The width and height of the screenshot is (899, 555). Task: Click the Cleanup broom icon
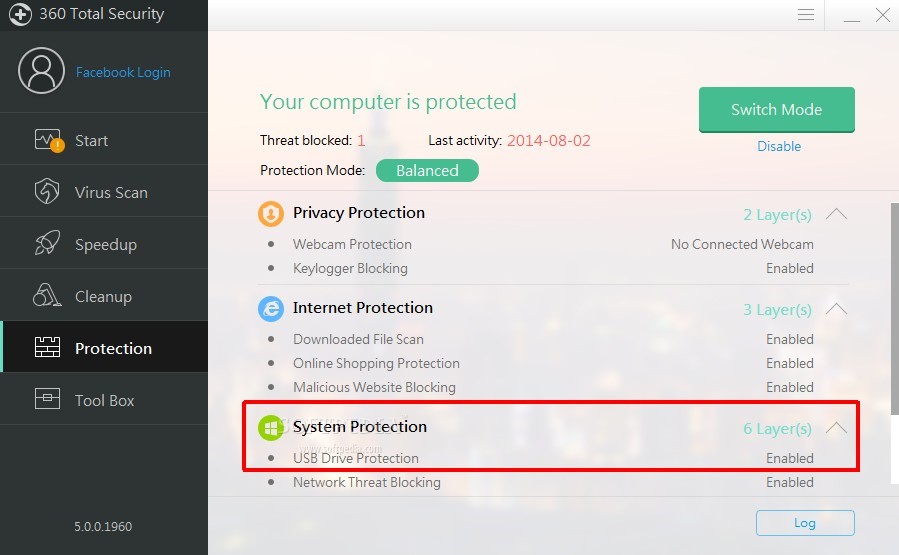[x=47, y=296]
